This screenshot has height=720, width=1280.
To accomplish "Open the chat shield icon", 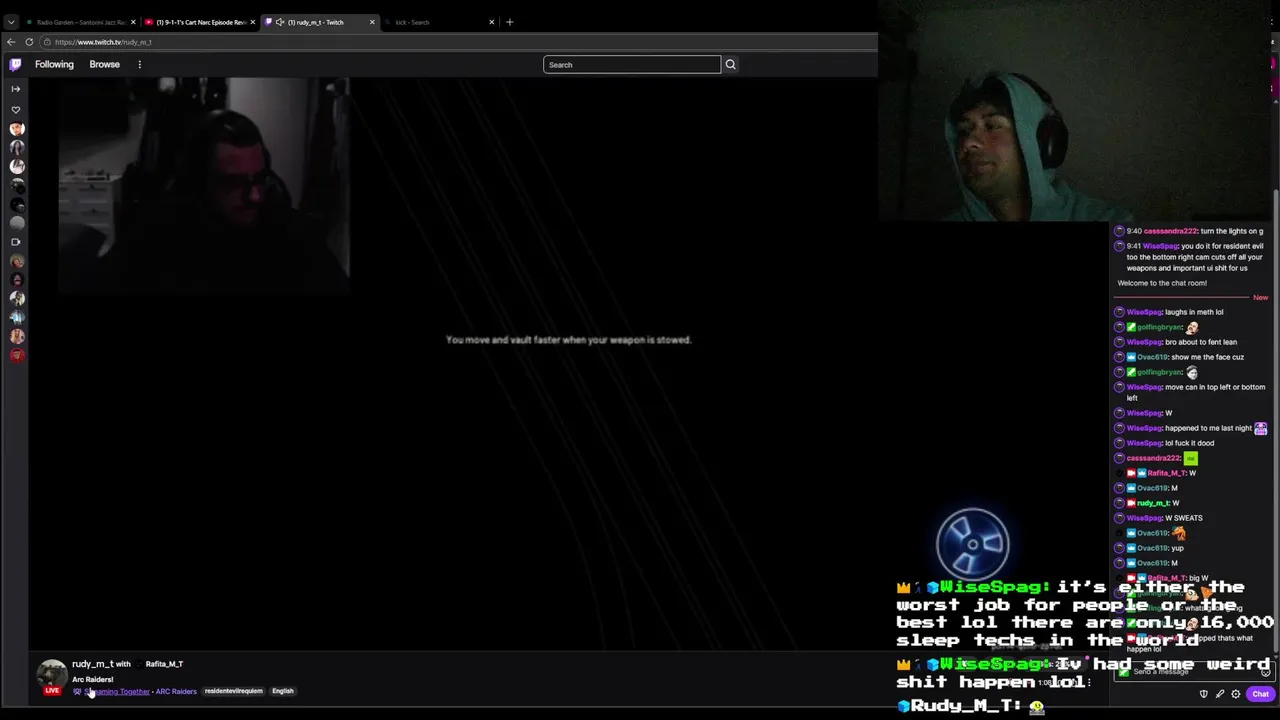I will point(1204,694).
